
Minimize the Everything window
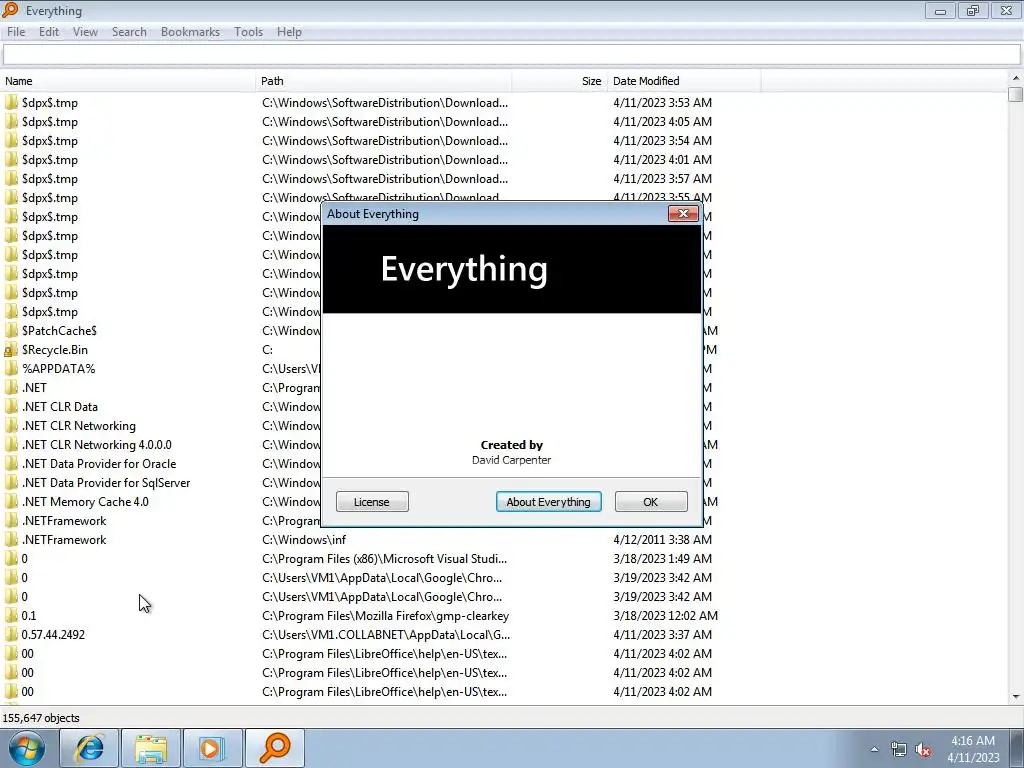940,10
